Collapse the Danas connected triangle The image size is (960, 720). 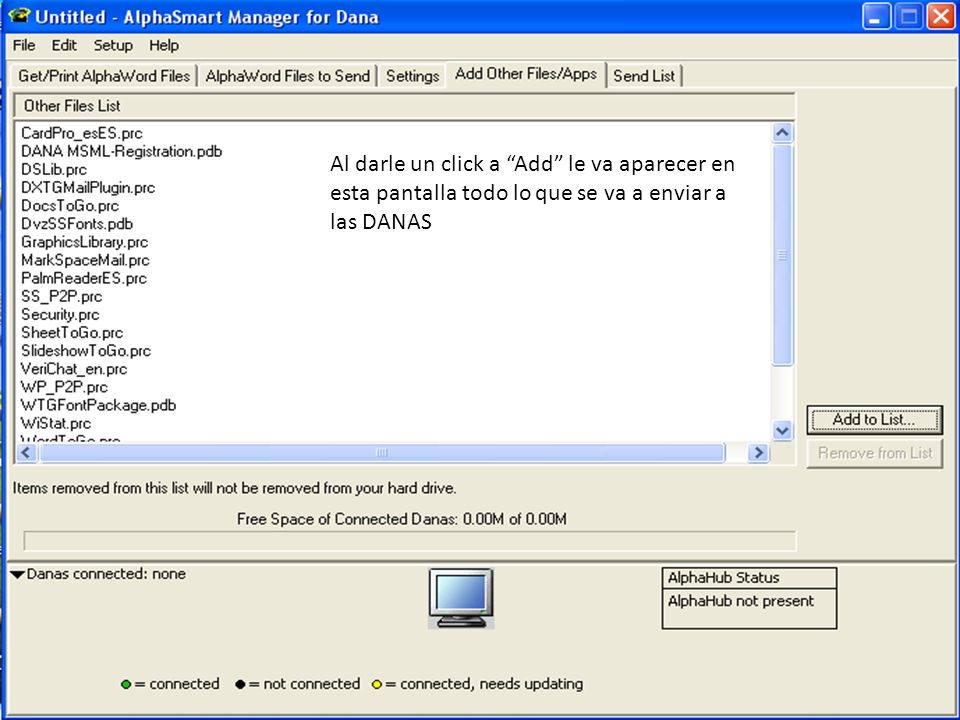point(17,574)
